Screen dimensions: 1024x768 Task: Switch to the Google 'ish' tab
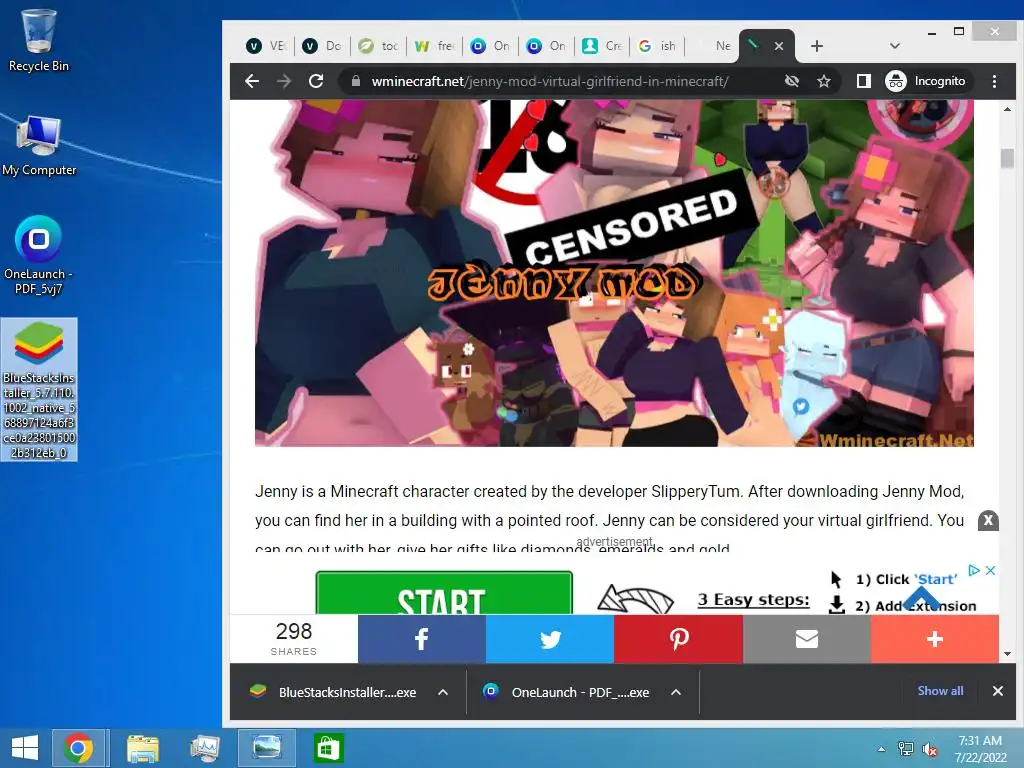tap(658, 46)
